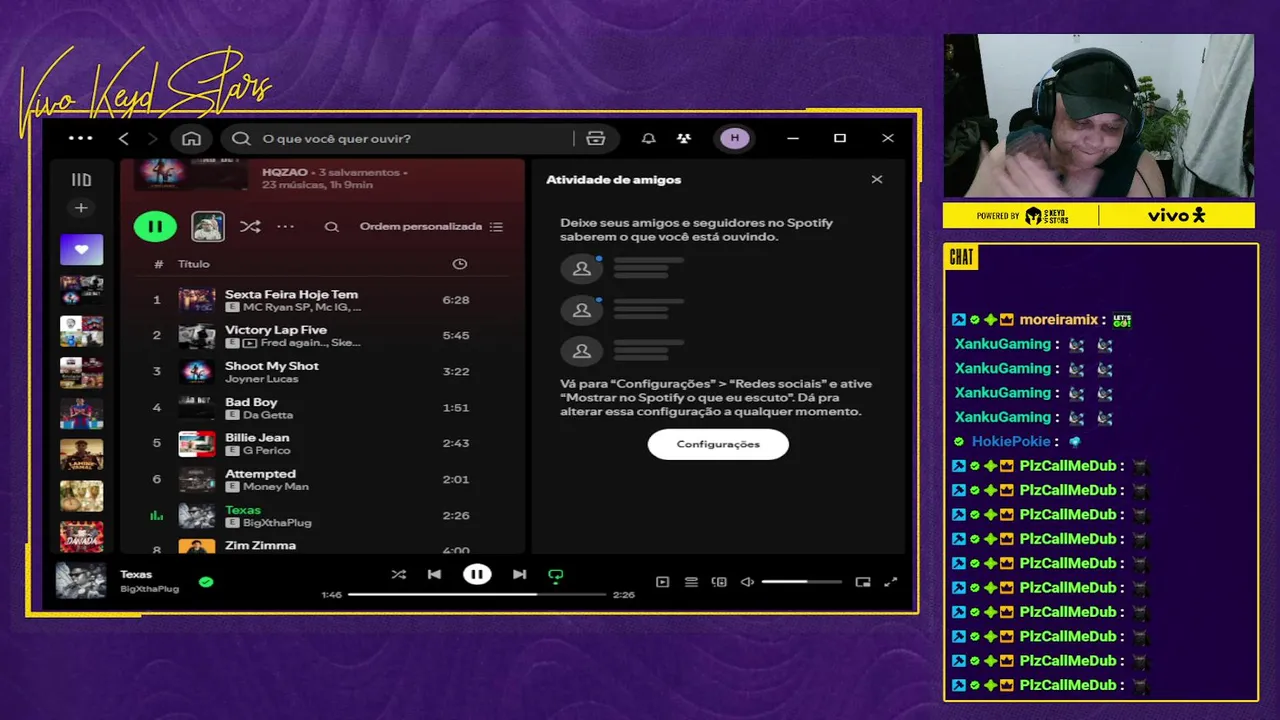Open the connect to a device icon
This screenshot has height=720, width=1280.
(x=719, y=582)
